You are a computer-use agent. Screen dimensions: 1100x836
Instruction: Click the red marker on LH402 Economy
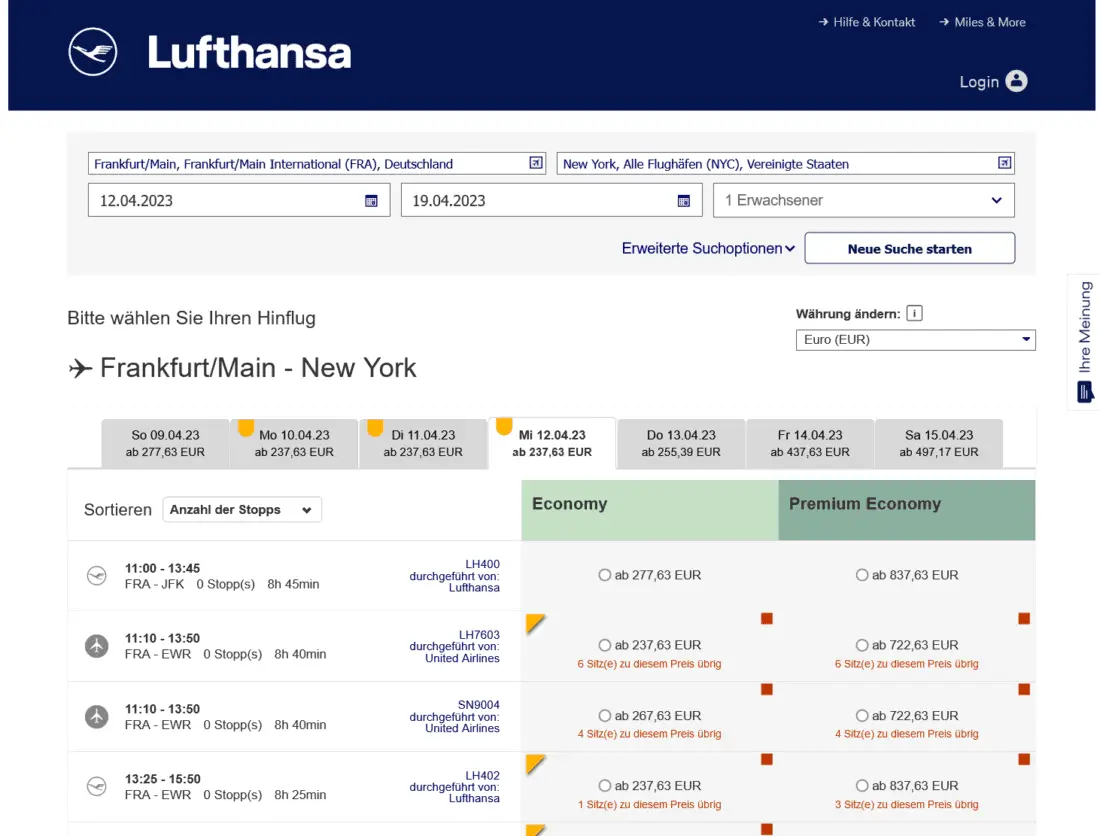(x=767, y=759)
